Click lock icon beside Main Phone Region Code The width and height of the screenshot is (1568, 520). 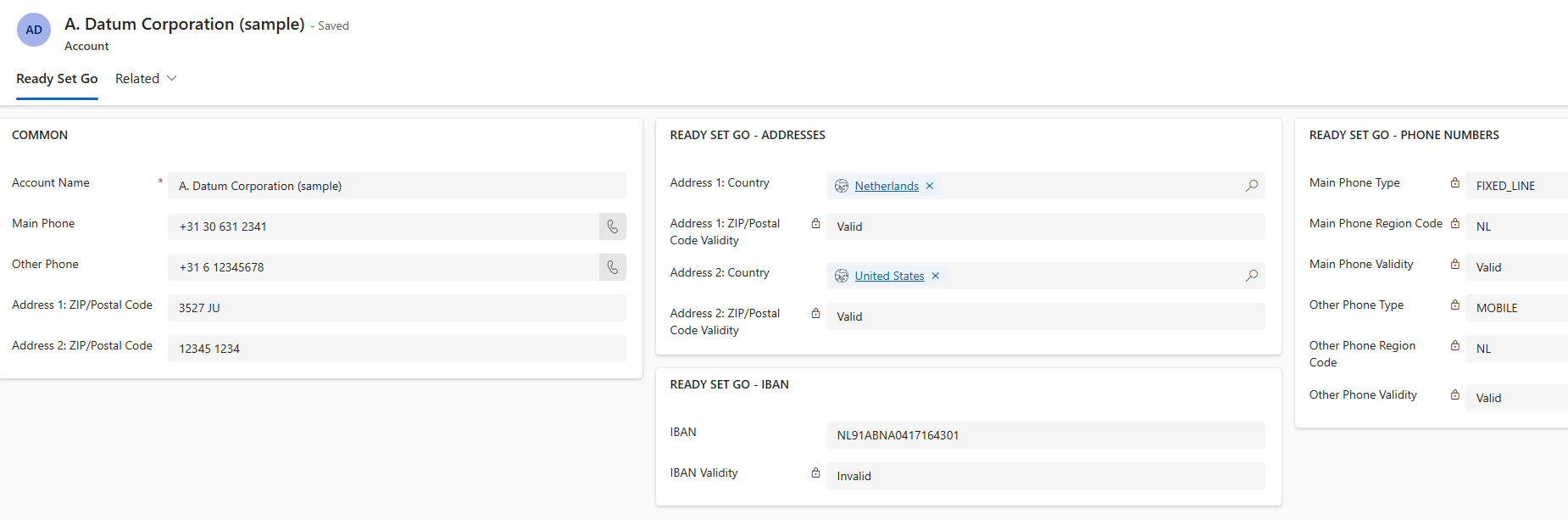[1455, 223]
